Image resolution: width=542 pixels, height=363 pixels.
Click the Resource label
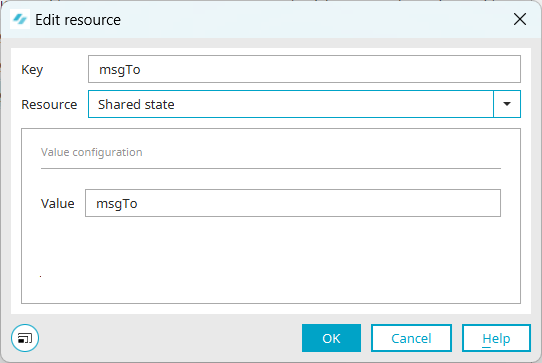tap(49, 104)
